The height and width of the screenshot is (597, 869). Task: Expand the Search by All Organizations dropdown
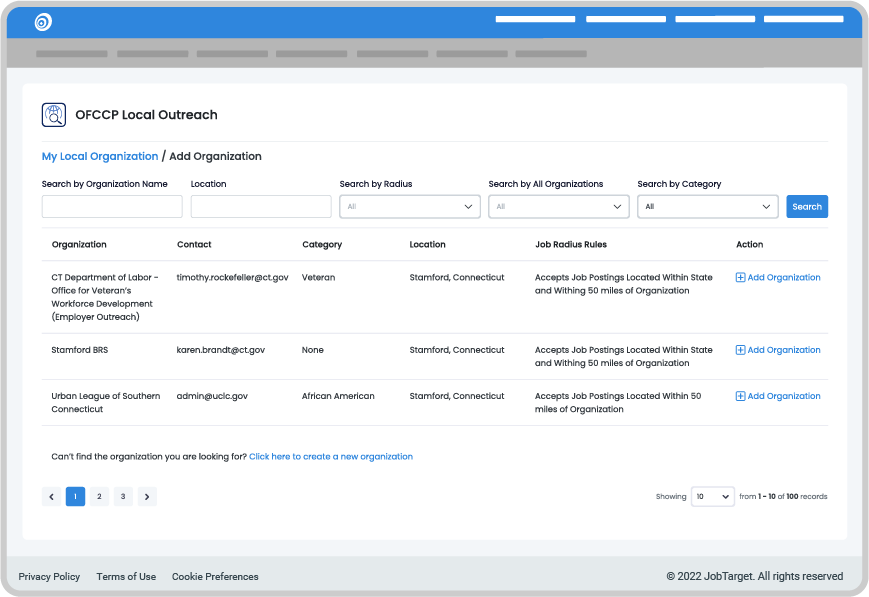click(x=558, y=207)
